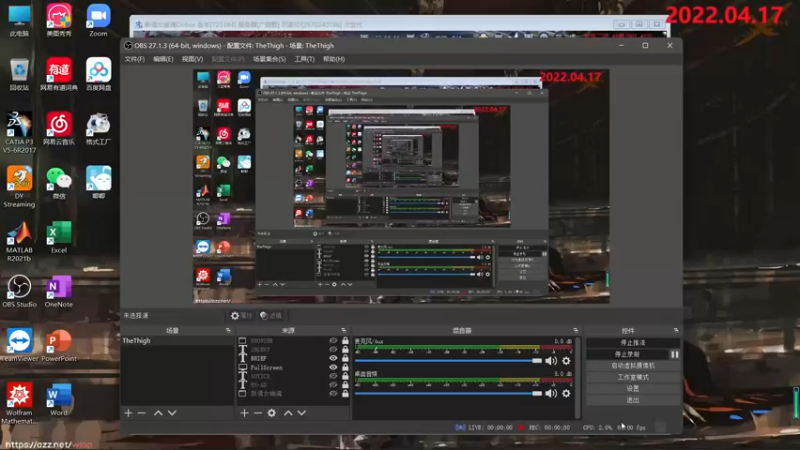The height and width of the screenshot is (450, 800).
Task: Toggle visibility eye of the URGENT source
Action: (x=333, y=349)
